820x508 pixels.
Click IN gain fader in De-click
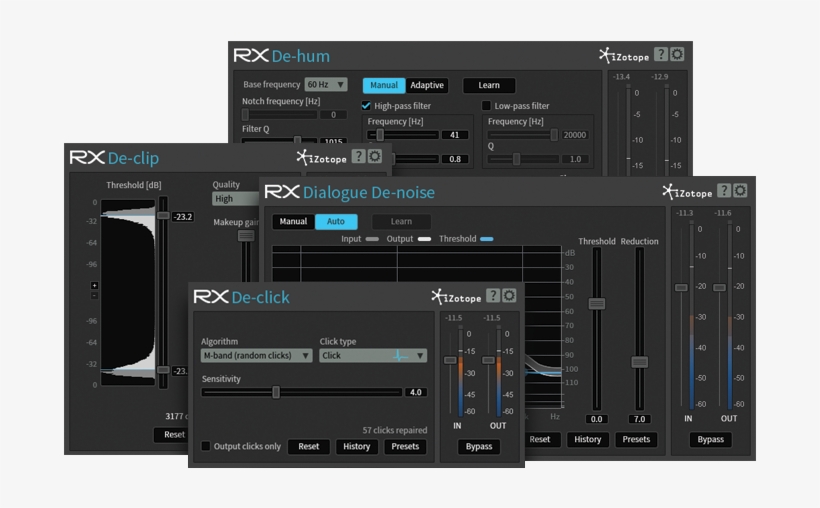[x=450, y=360]
